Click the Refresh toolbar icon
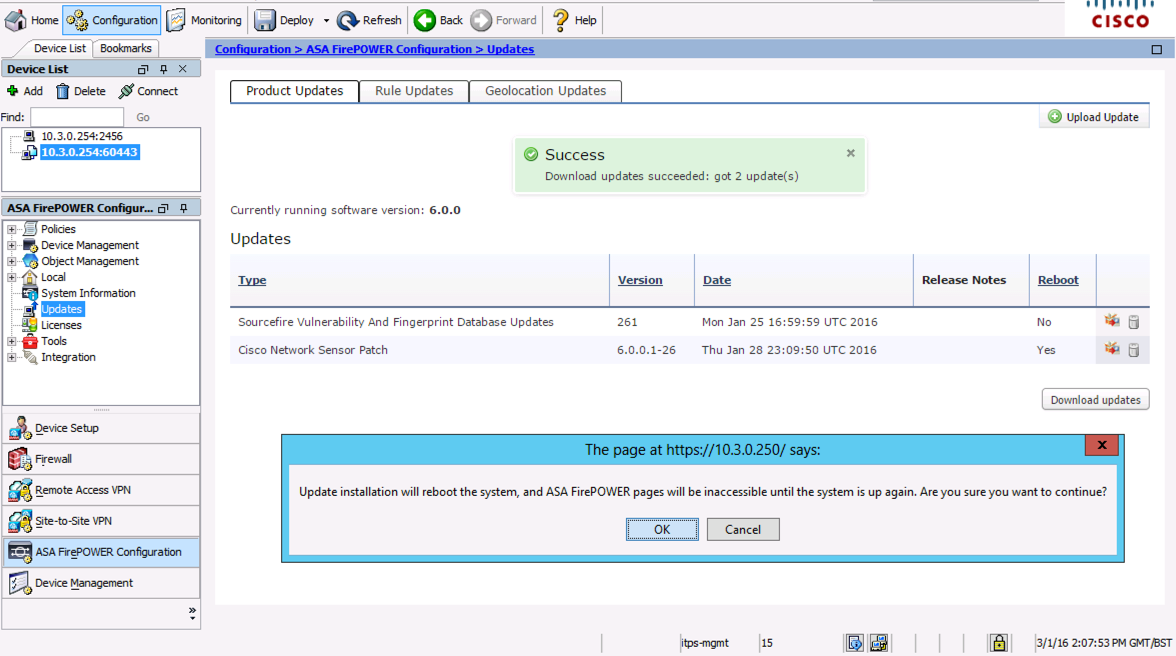1176x656 pixels. click(x=347, y=20)
